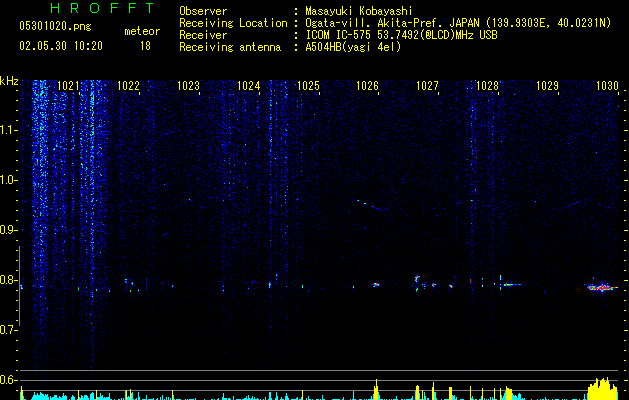629x400 pixels.
Task: Click the 0.8 kHz axis label
Action: click(7, 280)
